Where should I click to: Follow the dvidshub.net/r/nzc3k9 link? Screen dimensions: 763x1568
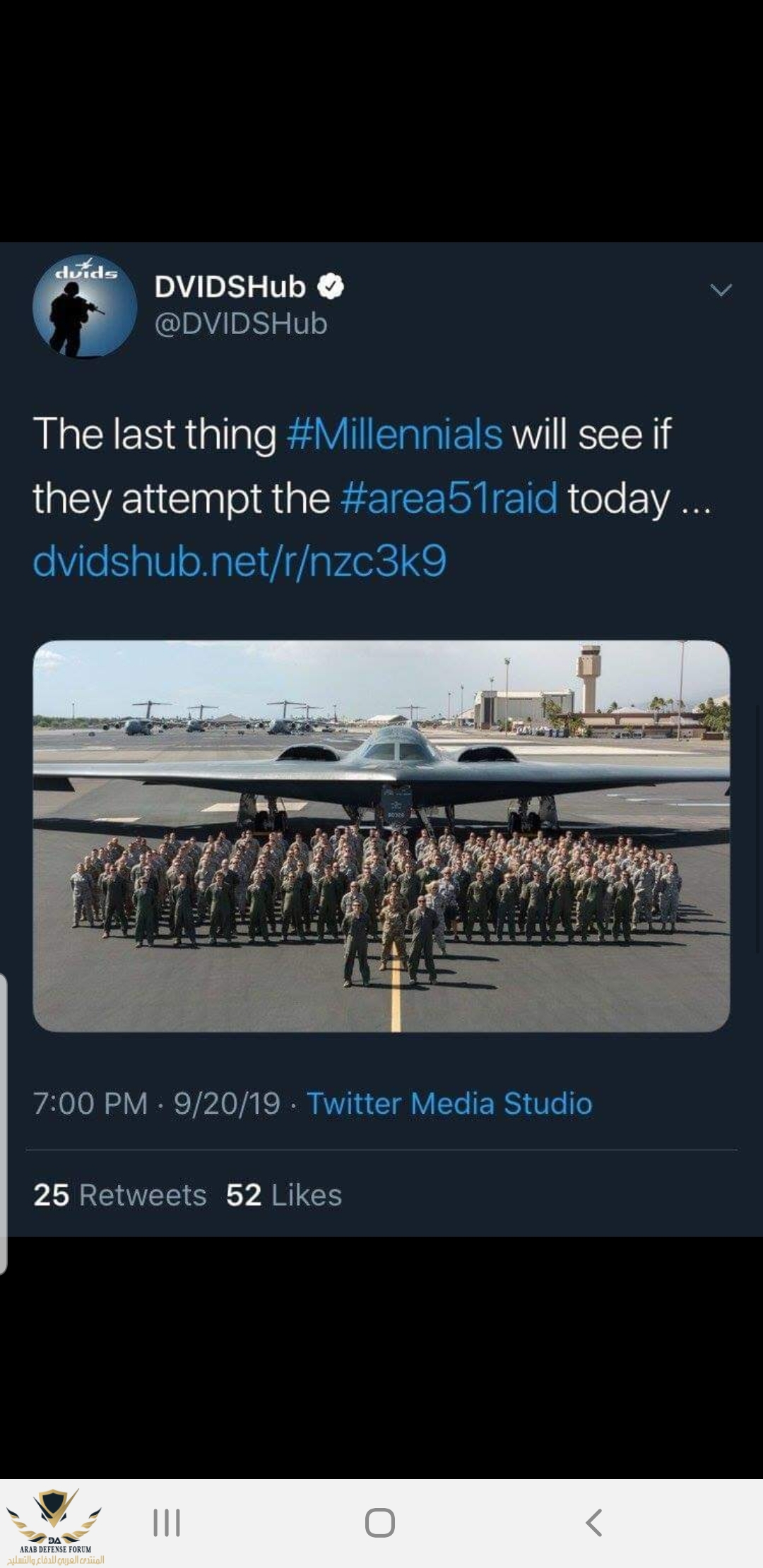click(239, 562)
